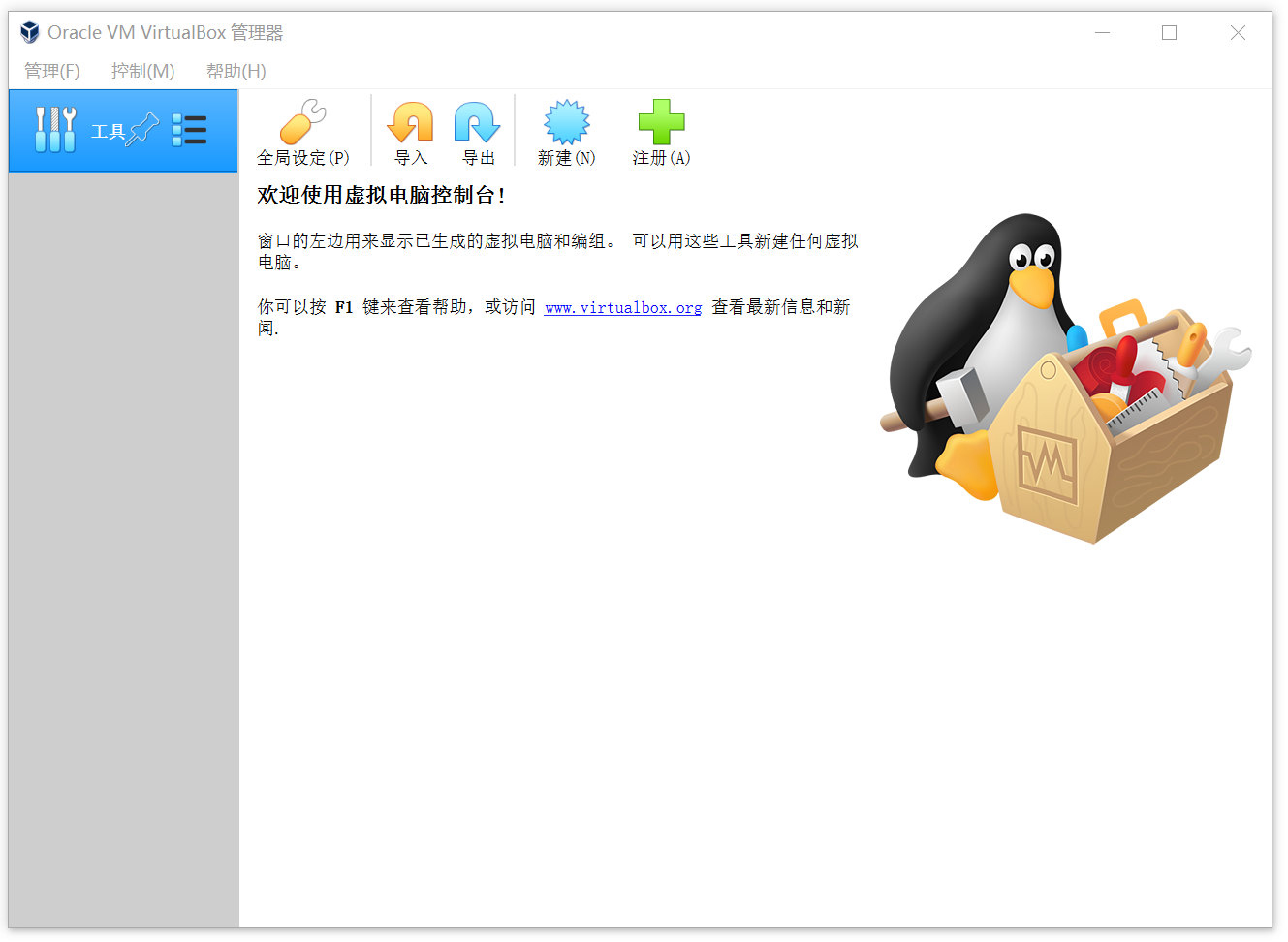1288x942 pixels.
Task: Click the 全局设定(P) text label
Action: tap(303, 156)
